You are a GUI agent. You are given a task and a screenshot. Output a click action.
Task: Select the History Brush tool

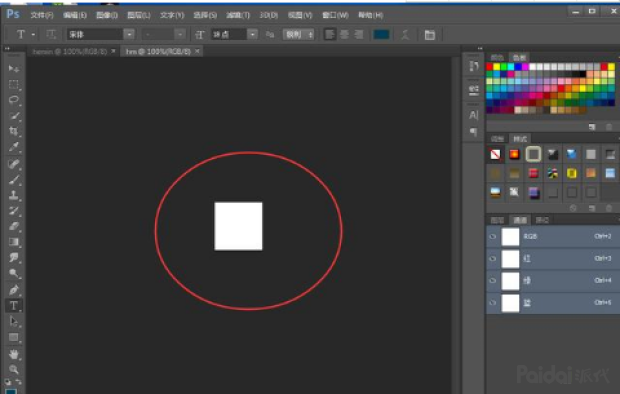pyautogui.click(x=13, y=210)
